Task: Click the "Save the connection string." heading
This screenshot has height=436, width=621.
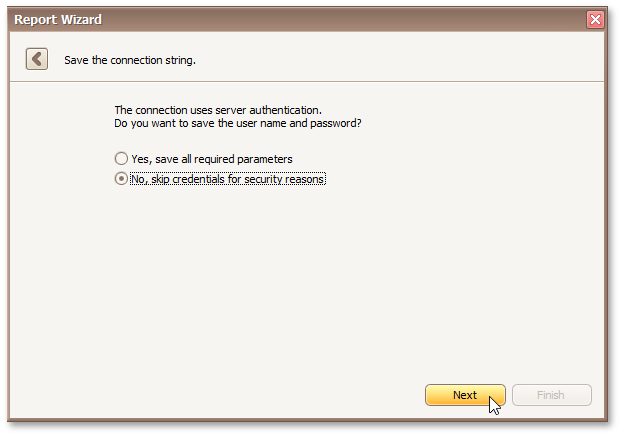Action: 130,60
